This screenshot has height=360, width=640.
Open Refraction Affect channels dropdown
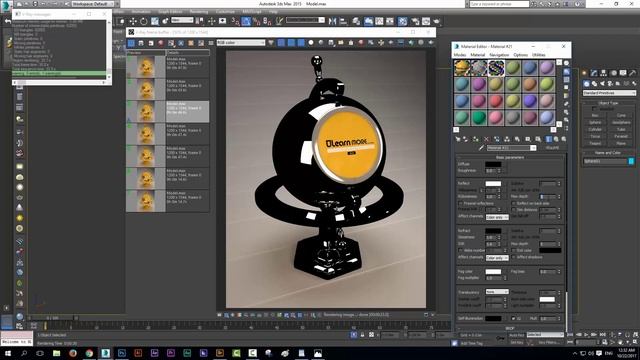pos(497,258)
